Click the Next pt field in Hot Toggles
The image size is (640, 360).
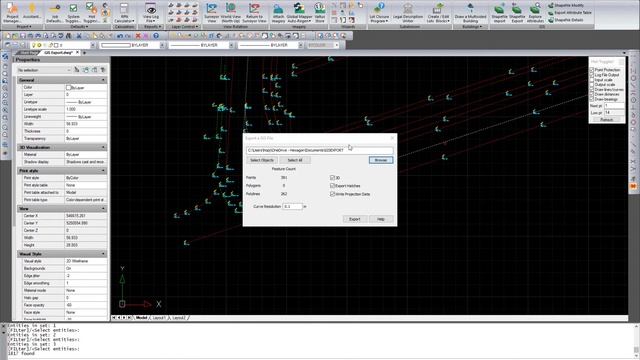pyautogui.click(x=614, y=106)
